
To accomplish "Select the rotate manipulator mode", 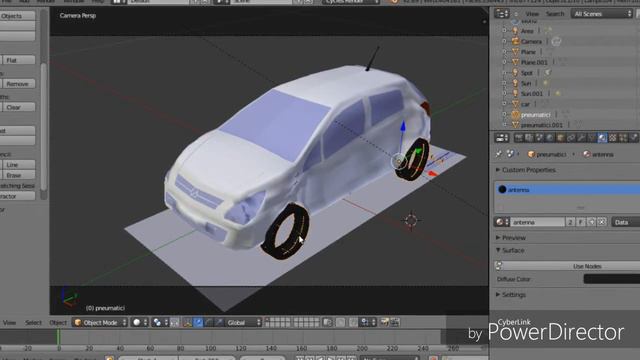I will click(209, 322).
